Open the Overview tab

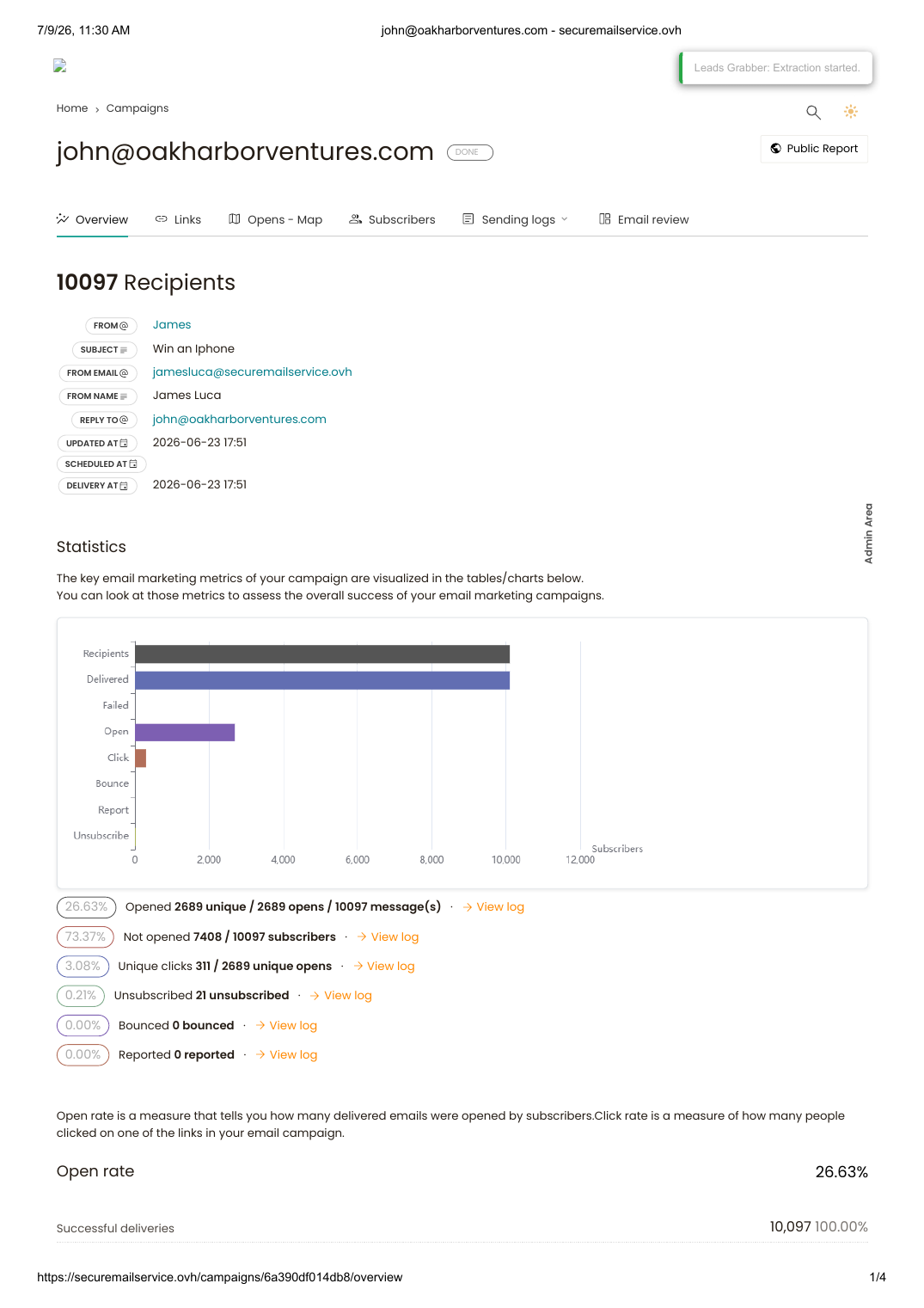pyautogui.click(x=92, y=219)
